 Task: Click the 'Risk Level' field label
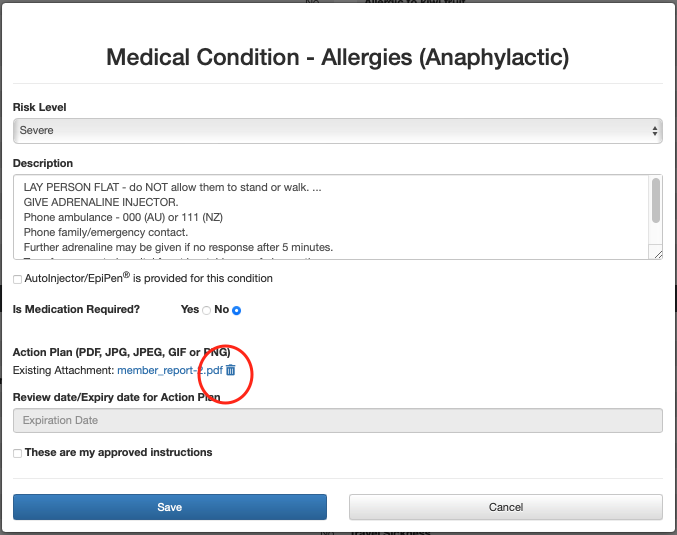pos(40,107)
